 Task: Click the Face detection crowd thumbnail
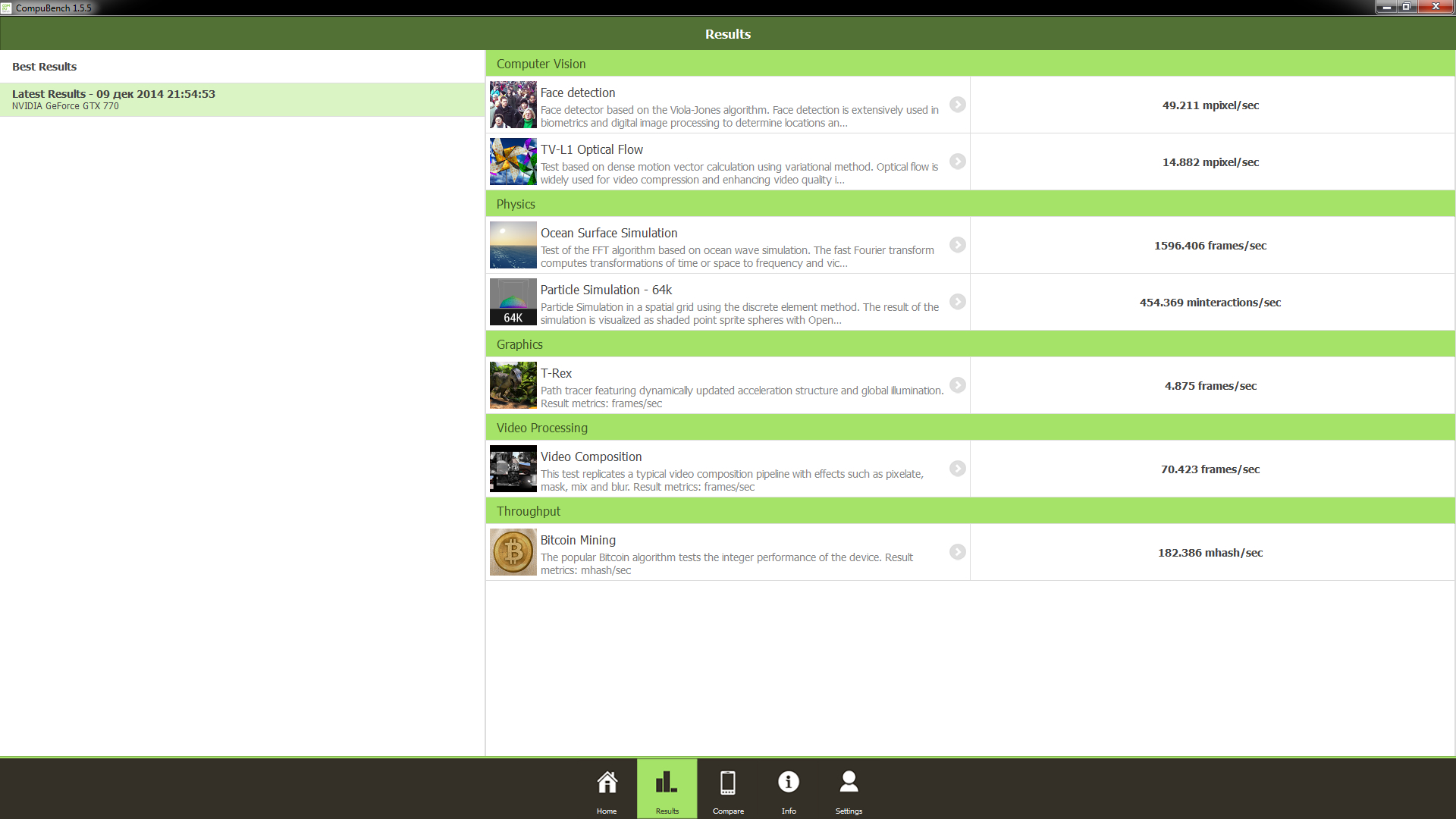tap(513, 105)
